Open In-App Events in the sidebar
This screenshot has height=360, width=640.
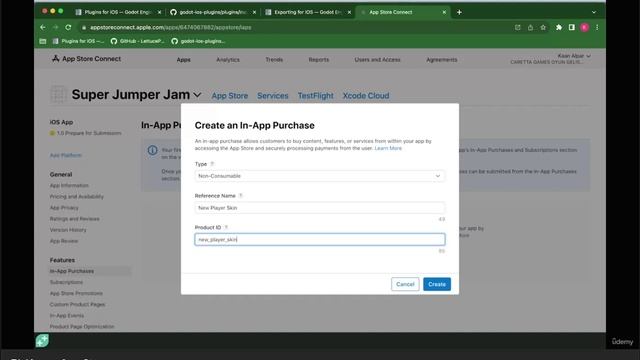pos(67,316)
